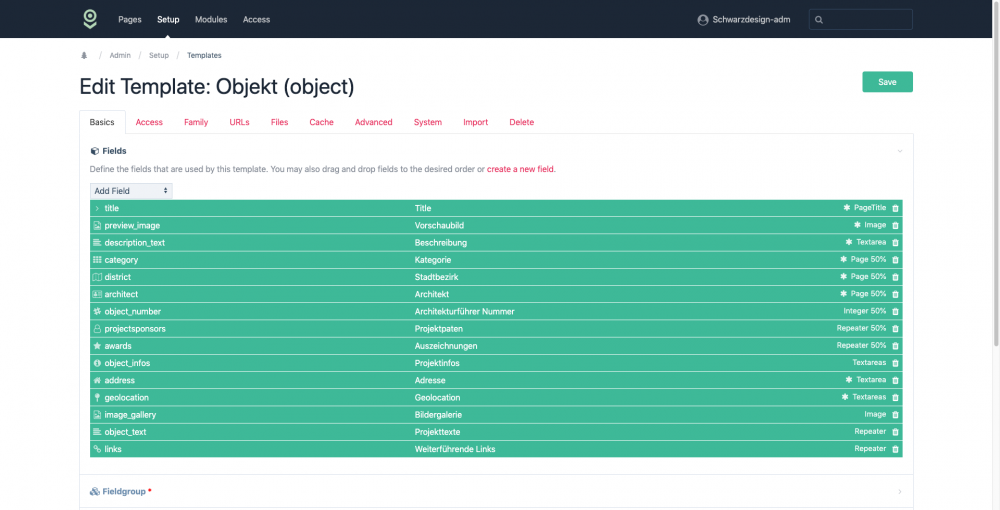Click trash icon on category row
Screen dimensions: 1000x510
[x=895, y=260]
